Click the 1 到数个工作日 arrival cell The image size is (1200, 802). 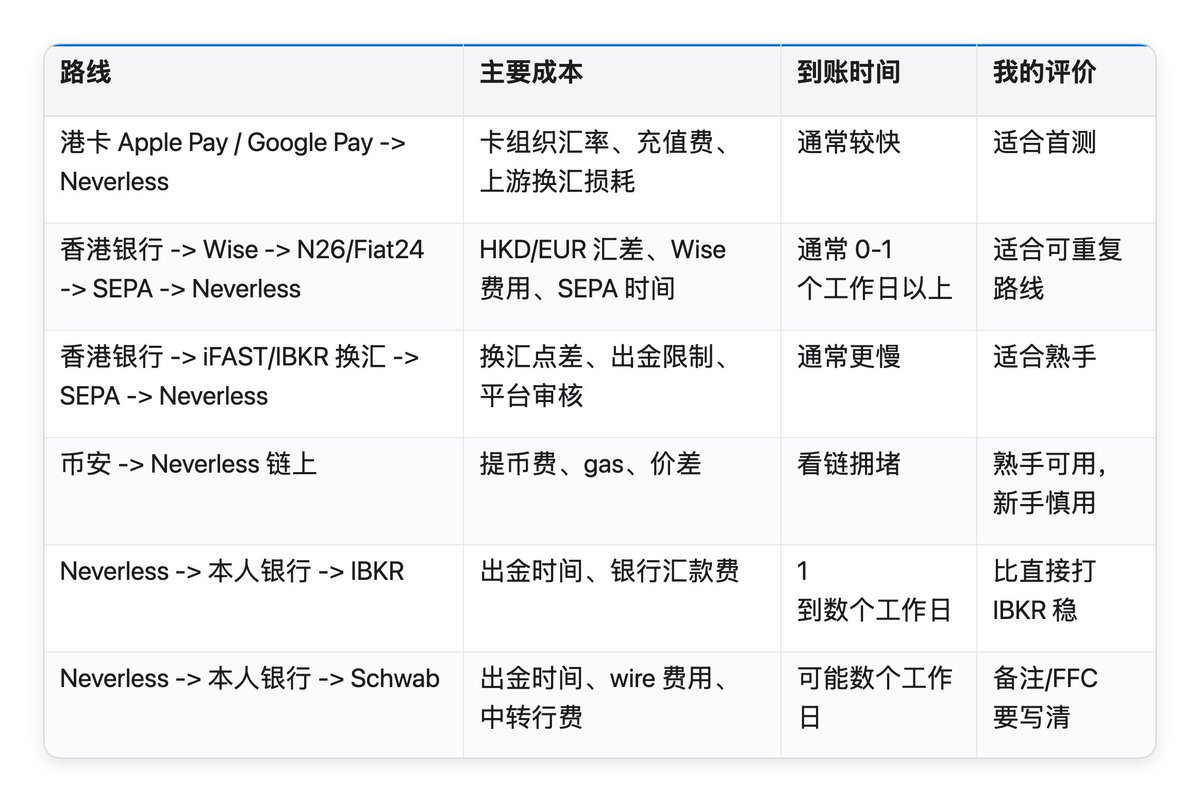[x=879, y=597]
